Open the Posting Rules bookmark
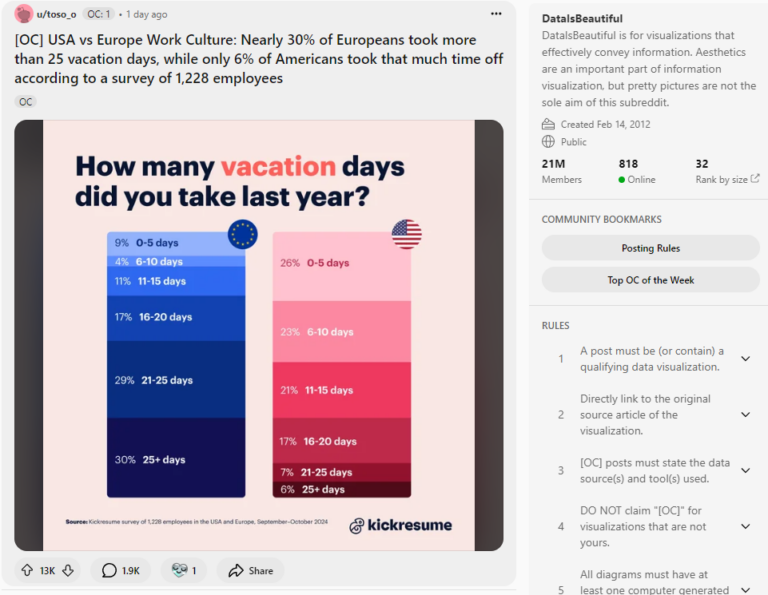The width and height of the screenshot is (768, 595). click(650, 248)
